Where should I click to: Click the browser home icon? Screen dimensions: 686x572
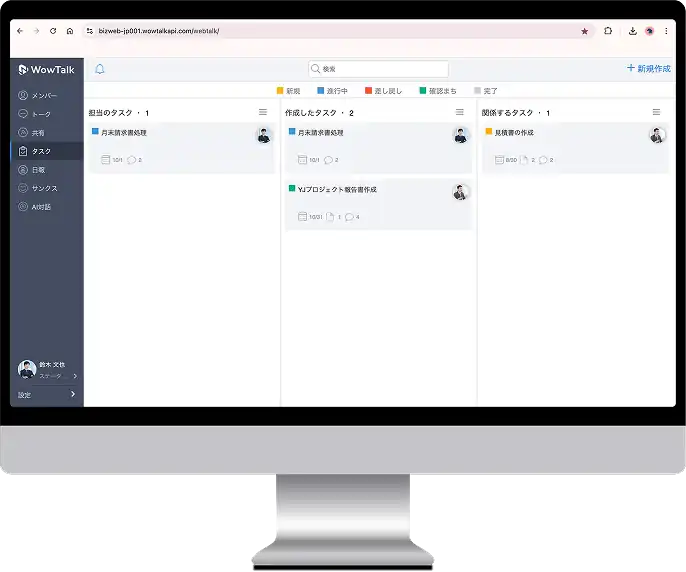70,31
